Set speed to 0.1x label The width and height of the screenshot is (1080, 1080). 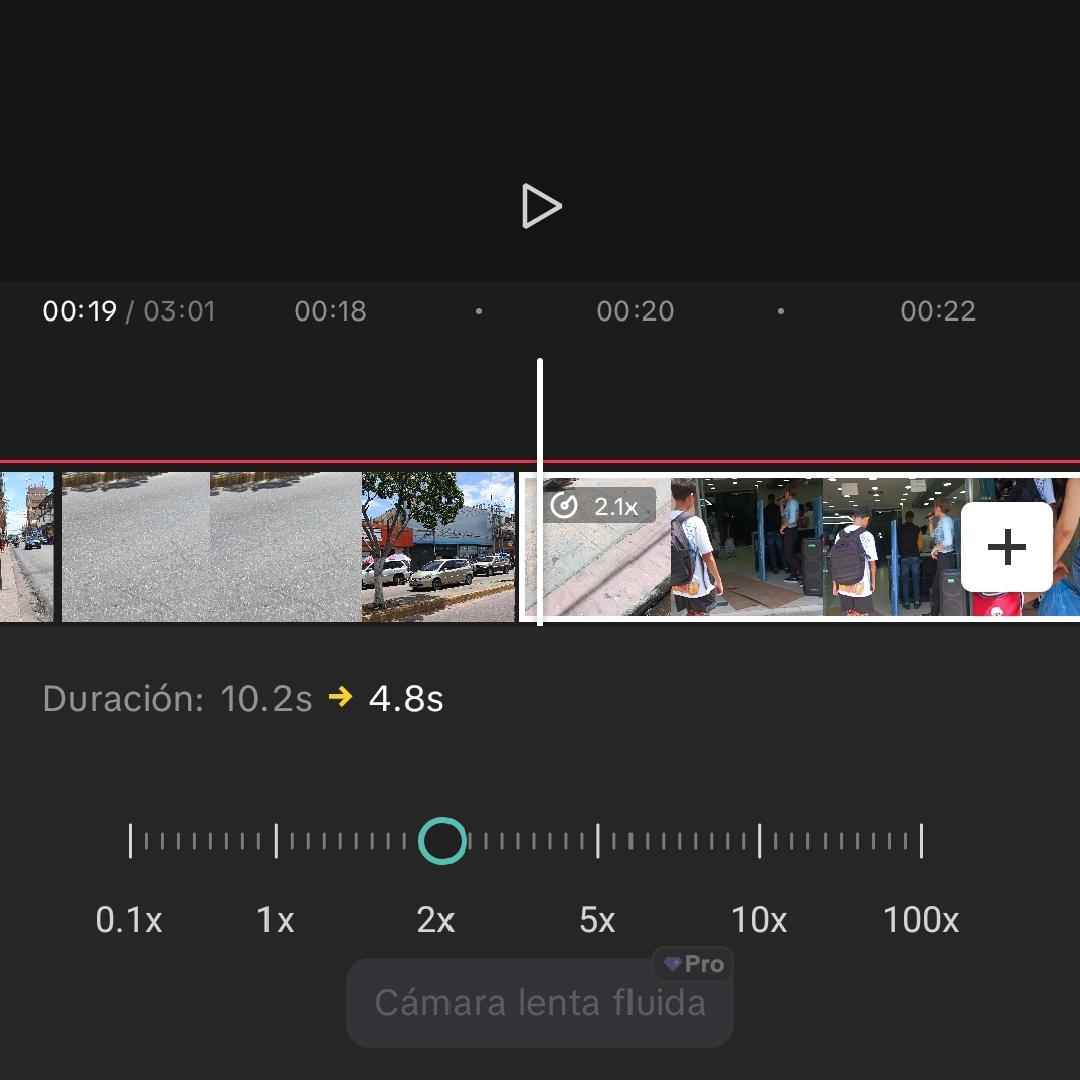pyautogui.click(x=129, y=920)
